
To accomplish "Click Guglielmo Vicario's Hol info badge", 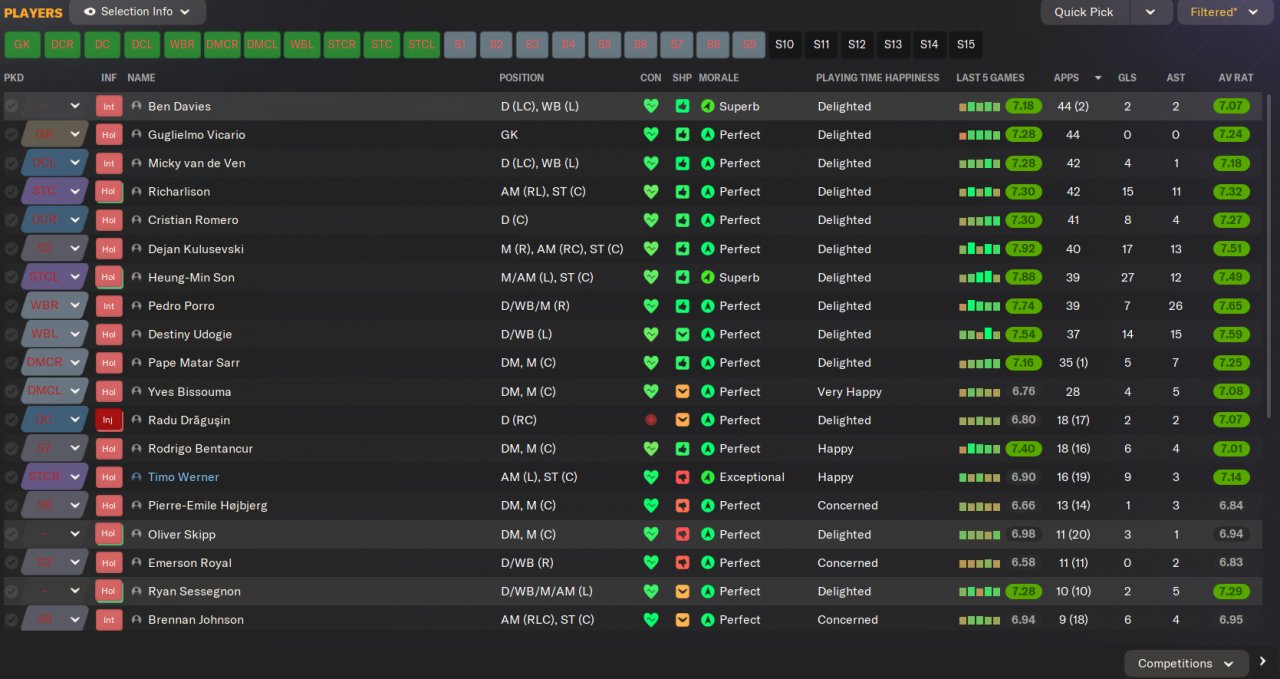I will tap(109, 134).
